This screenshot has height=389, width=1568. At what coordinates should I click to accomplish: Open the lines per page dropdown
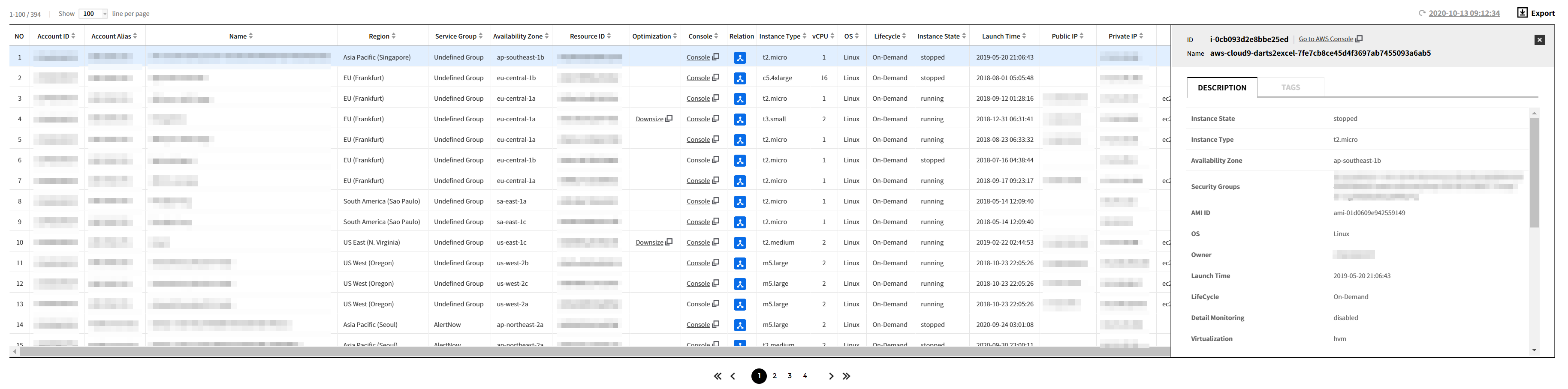click(93, 13)
